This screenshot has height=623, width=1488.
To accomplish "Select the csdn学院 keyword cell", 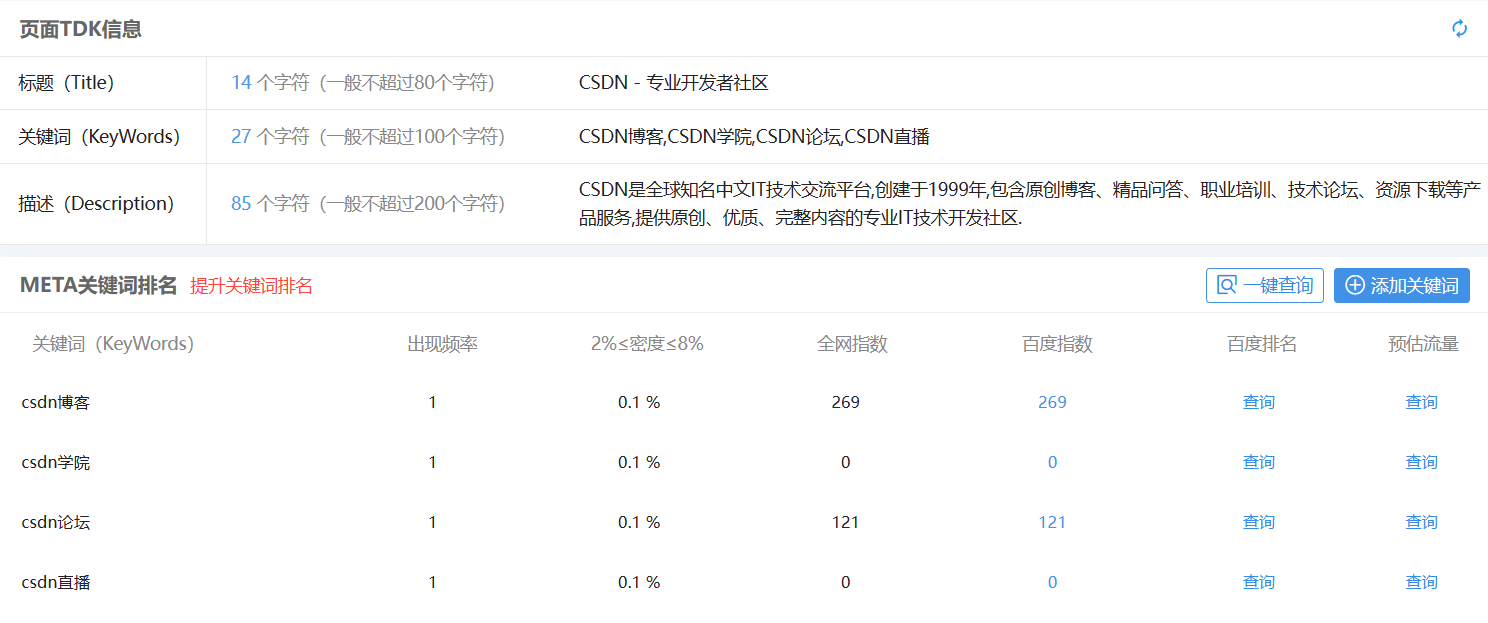I will (x=56, y=462).
